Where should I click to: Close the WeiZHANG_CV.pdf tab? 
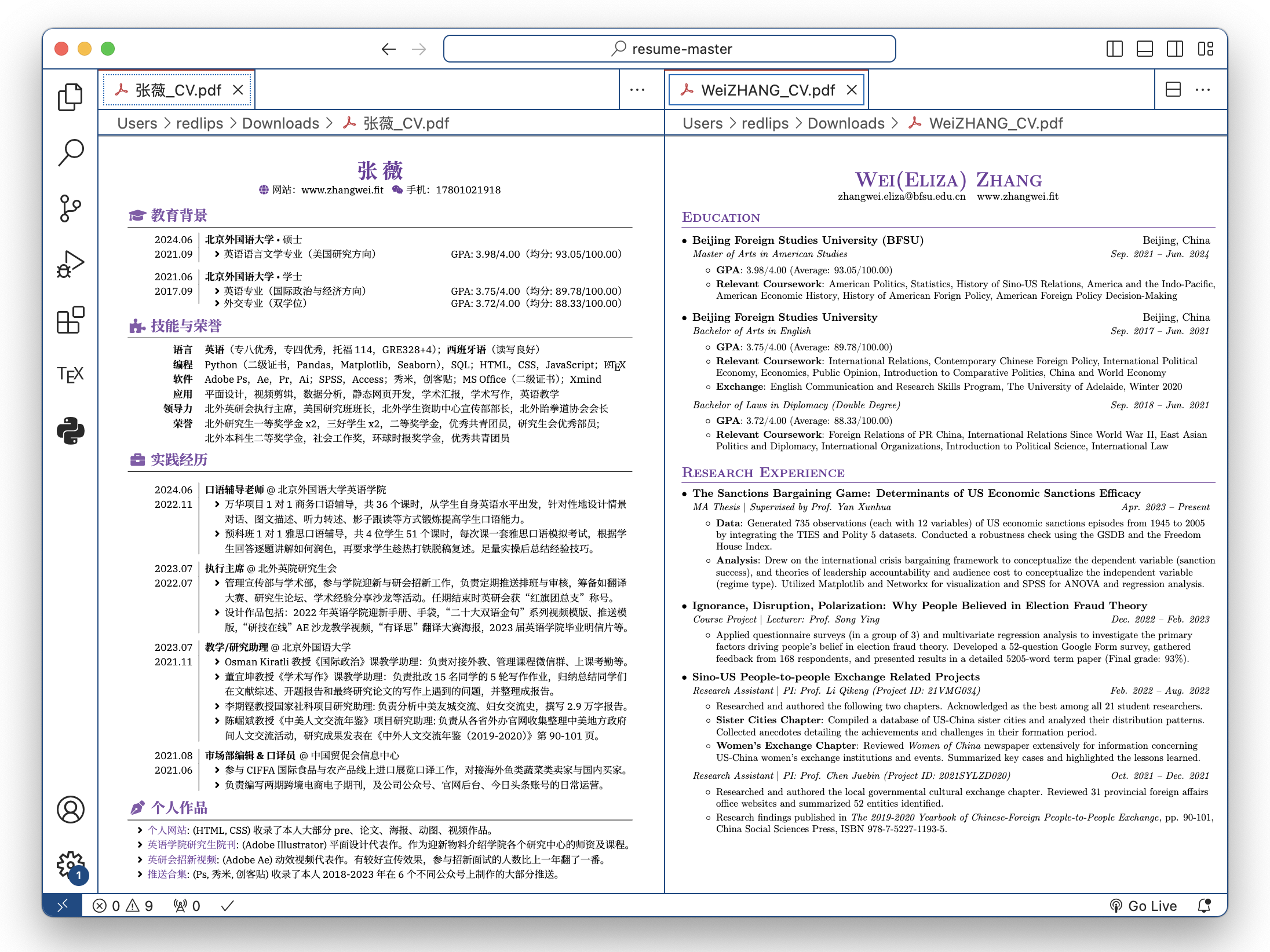tap(851, 90)
